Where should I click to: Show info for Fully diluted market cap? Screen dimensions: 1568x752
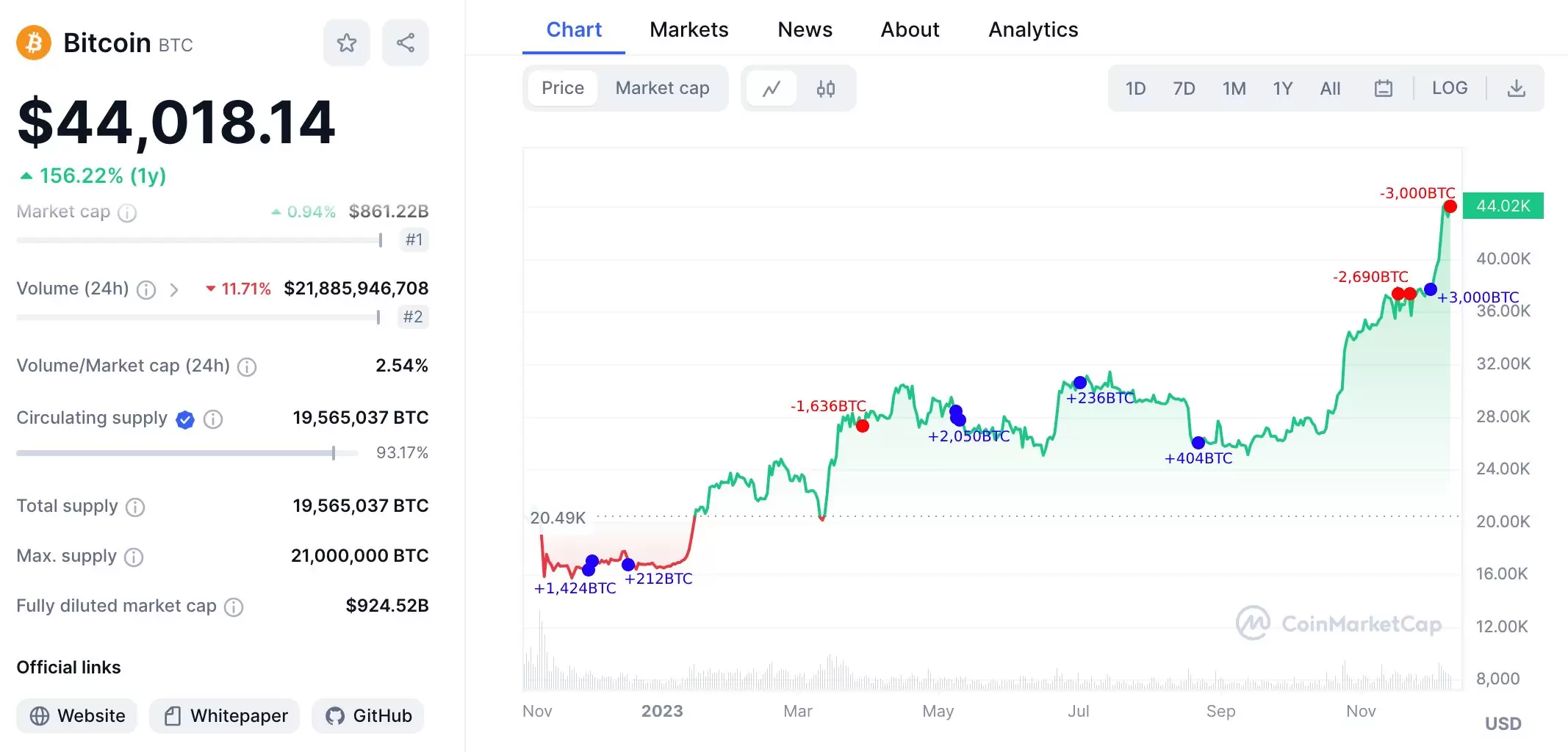(234, 607)
